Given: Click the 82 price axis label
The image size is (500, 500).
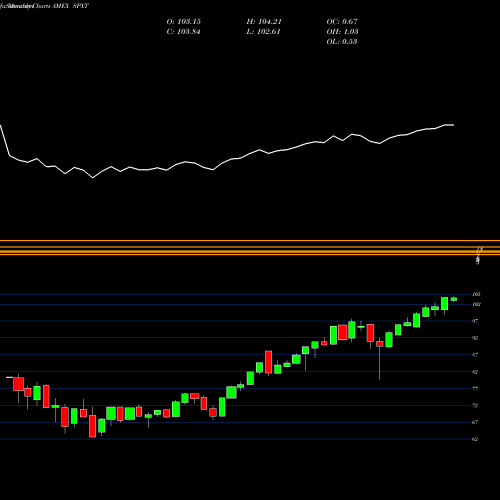Looking at the screenshot, I should 475,372.
